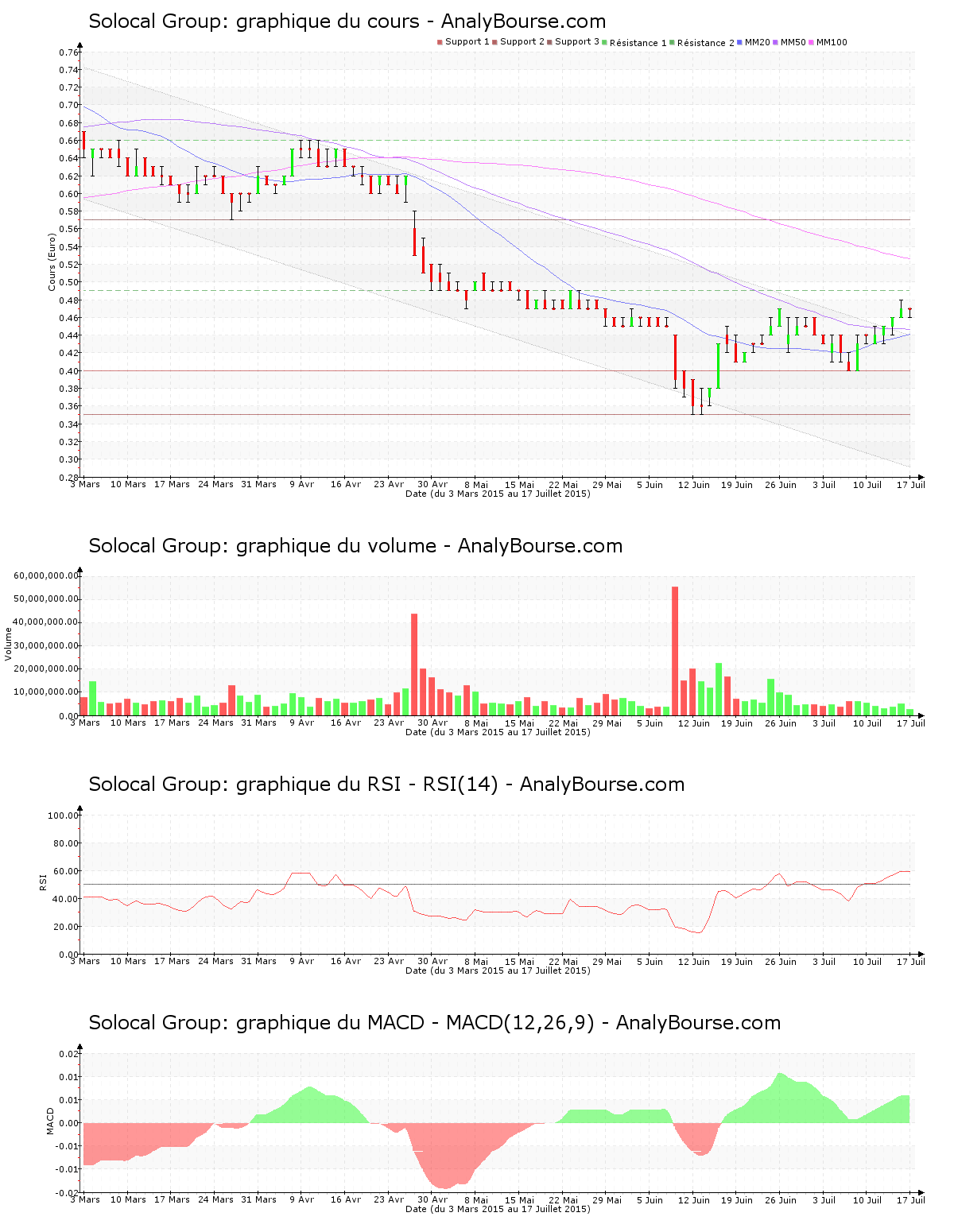
Task: Click the 0.28 tick on price axis
Action: pyautogui.click(x=68, y=477)
